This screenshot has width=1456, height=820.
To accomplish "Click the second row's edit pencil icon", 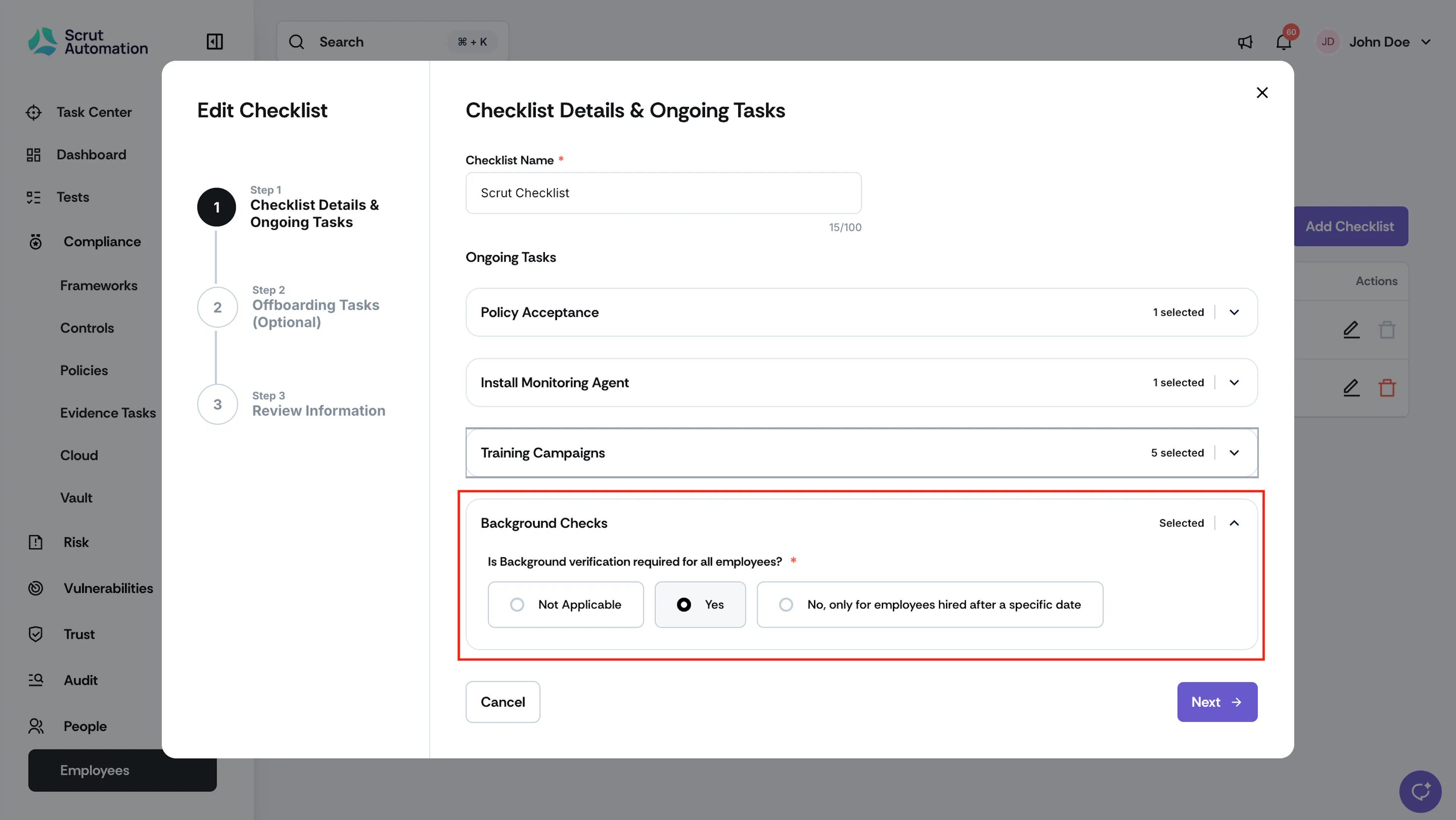I will 1351,388.
